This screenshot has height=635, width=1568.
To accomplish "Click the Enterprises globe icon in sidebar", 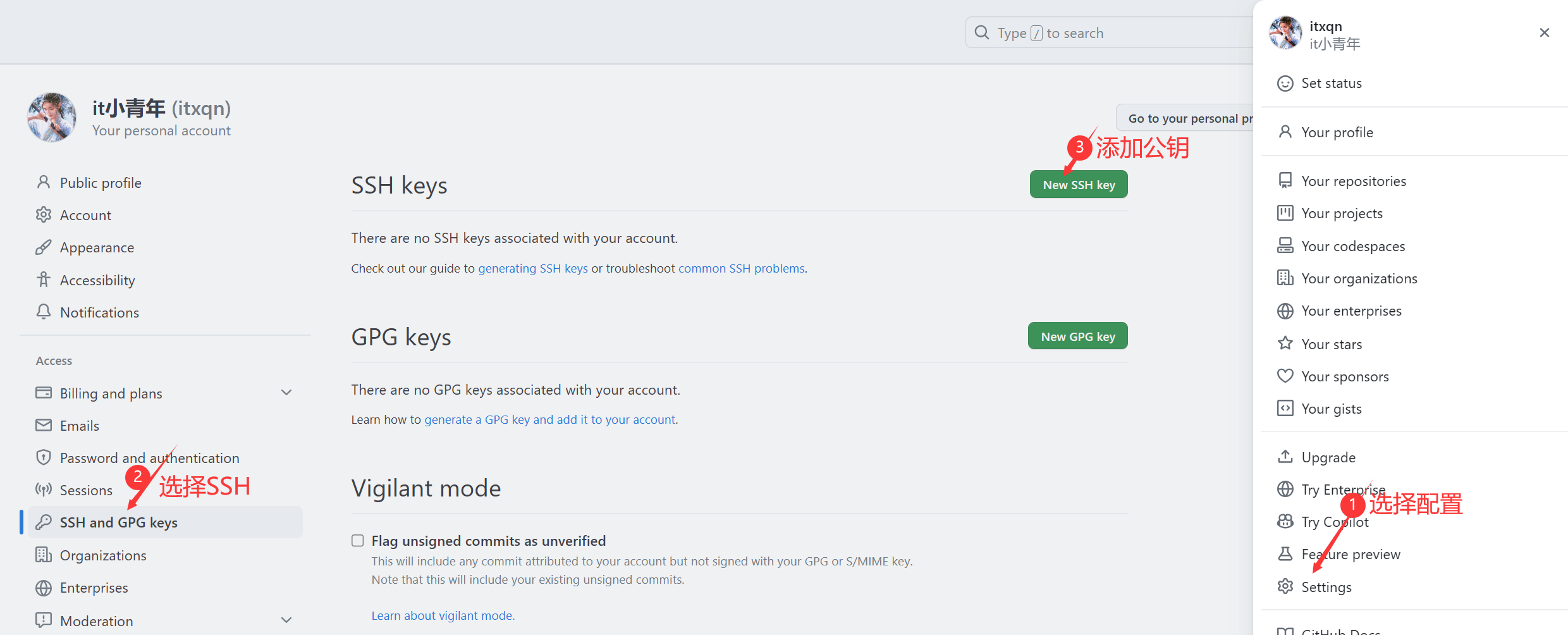I will 44,588.
